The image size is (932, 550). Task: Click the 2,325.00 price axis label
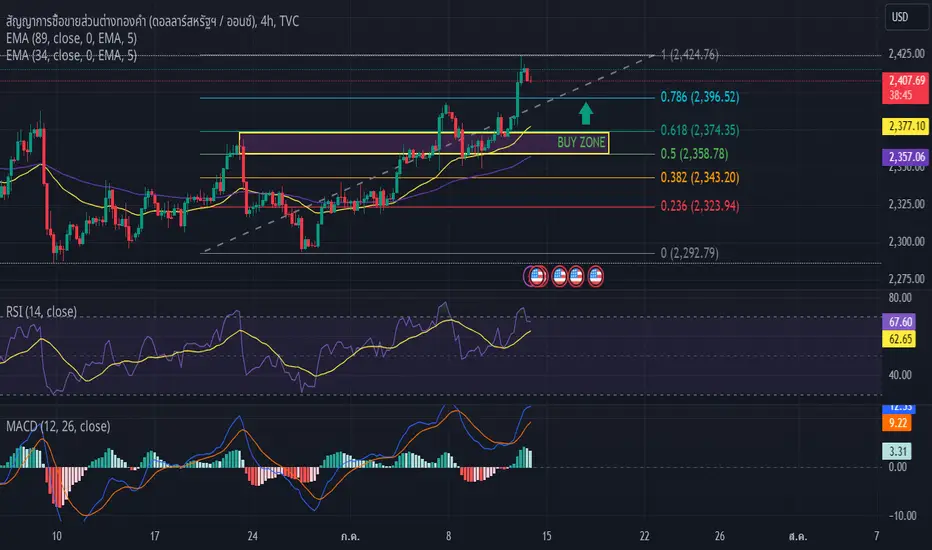(x=906, y=205)
